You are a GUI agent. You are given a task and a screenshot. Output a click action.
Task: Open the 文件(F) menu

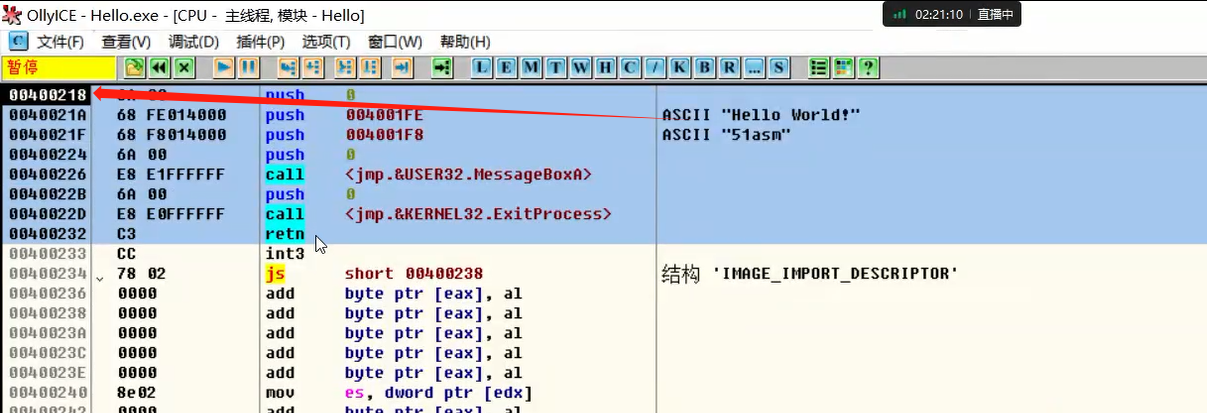[60, 41]
